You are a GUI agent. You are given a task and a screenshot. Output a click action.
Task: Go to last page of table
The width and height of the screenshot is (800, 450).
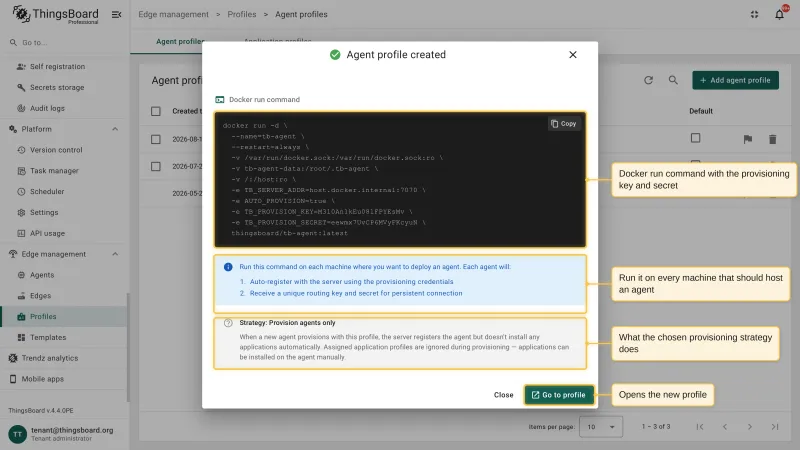(774, 427)
